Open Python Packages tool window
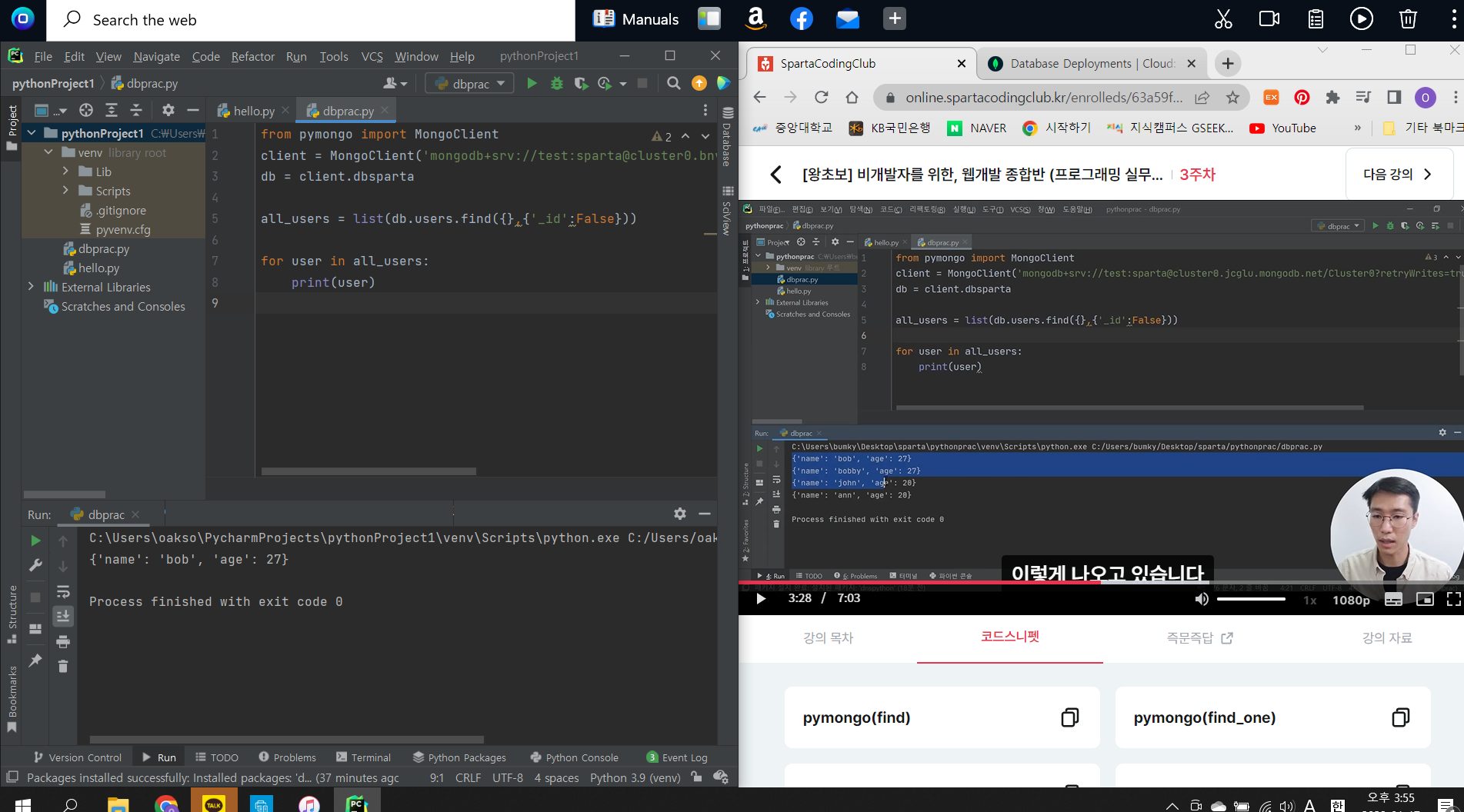 point(459,757)
